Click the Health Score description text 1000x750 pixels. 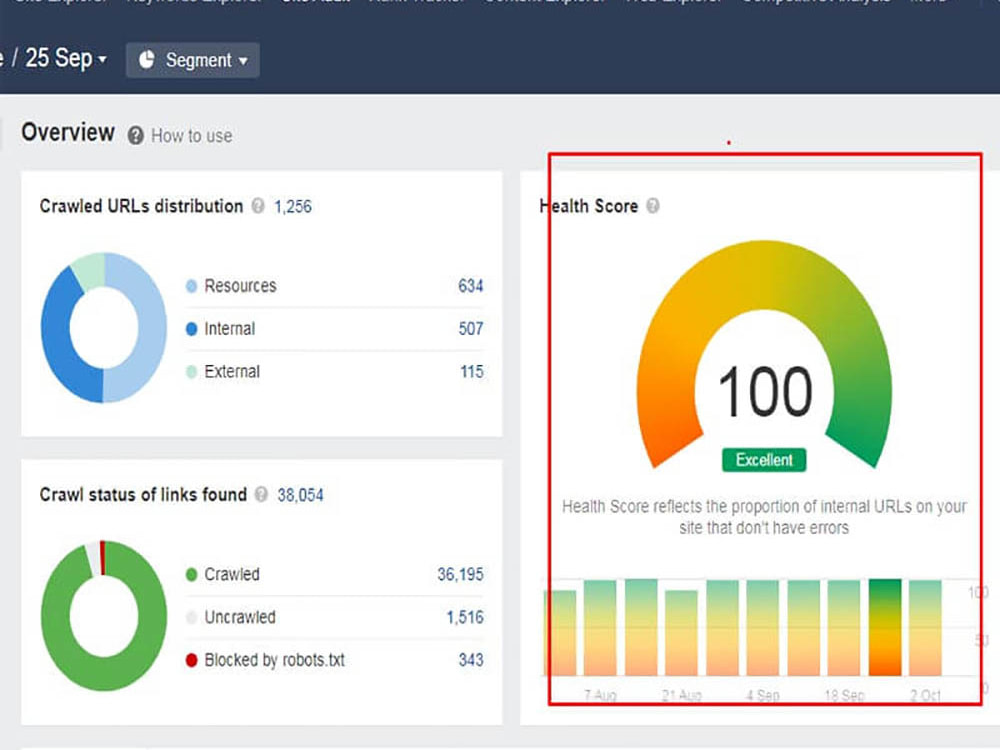tap(764, 517)
